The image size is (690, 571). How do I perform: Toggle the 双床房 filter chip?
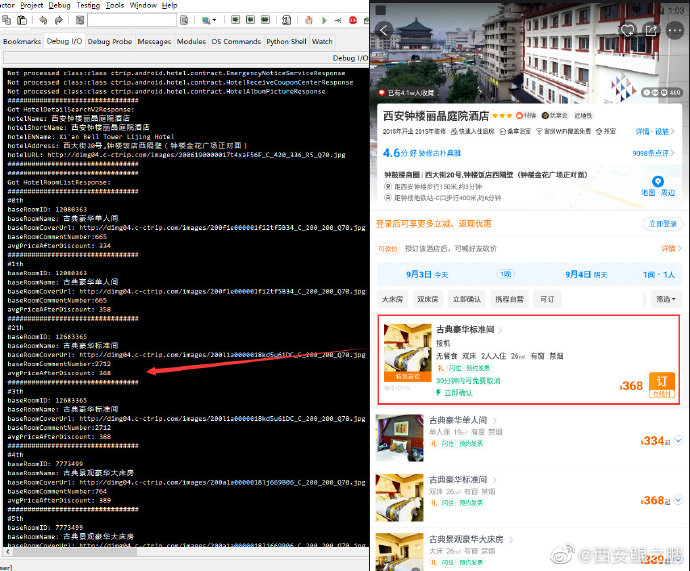click(427, 299)
